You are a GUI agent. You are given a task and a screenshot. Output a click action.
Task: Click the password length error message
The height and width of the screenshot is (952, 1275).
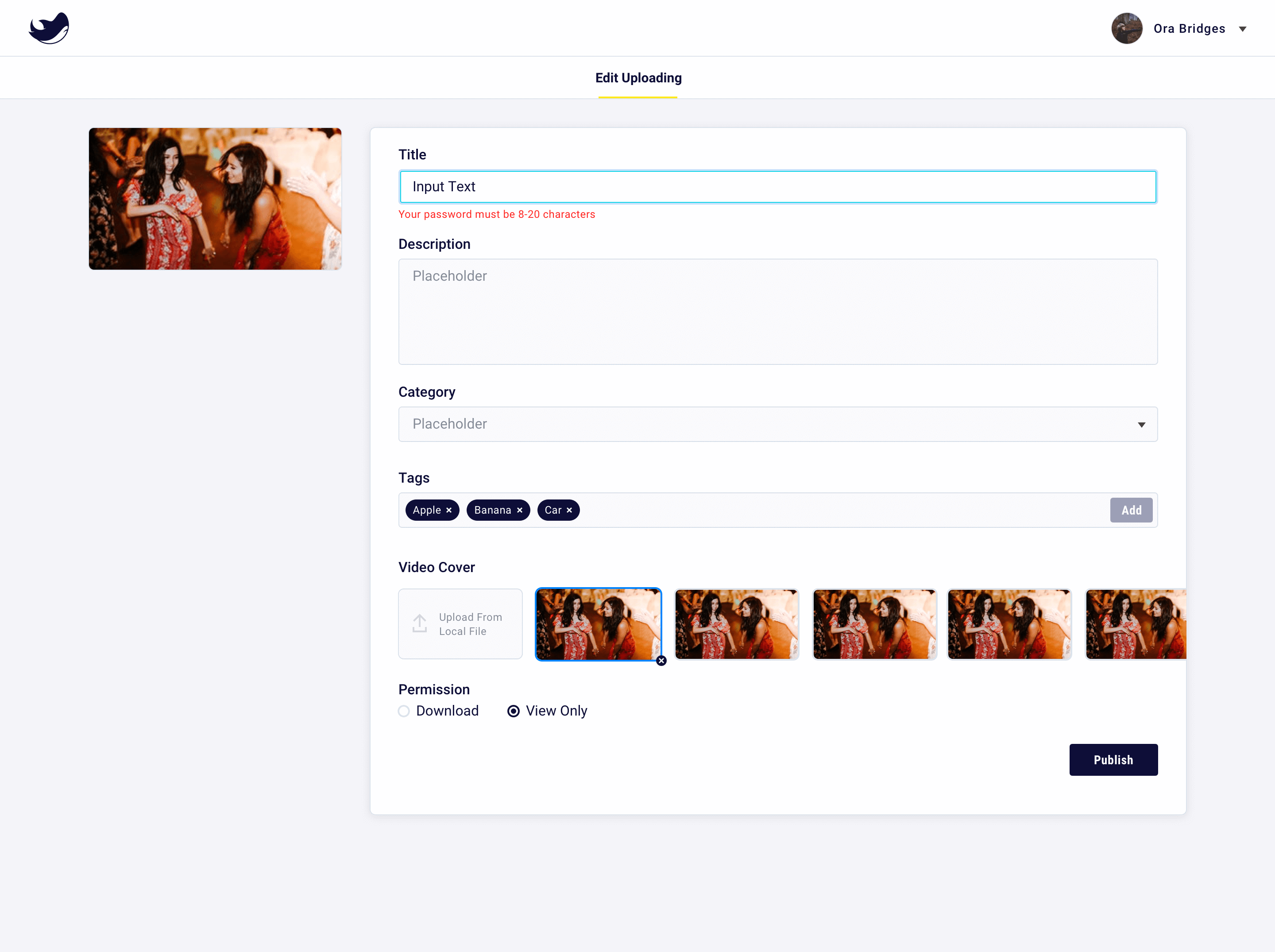click(497, 214)
